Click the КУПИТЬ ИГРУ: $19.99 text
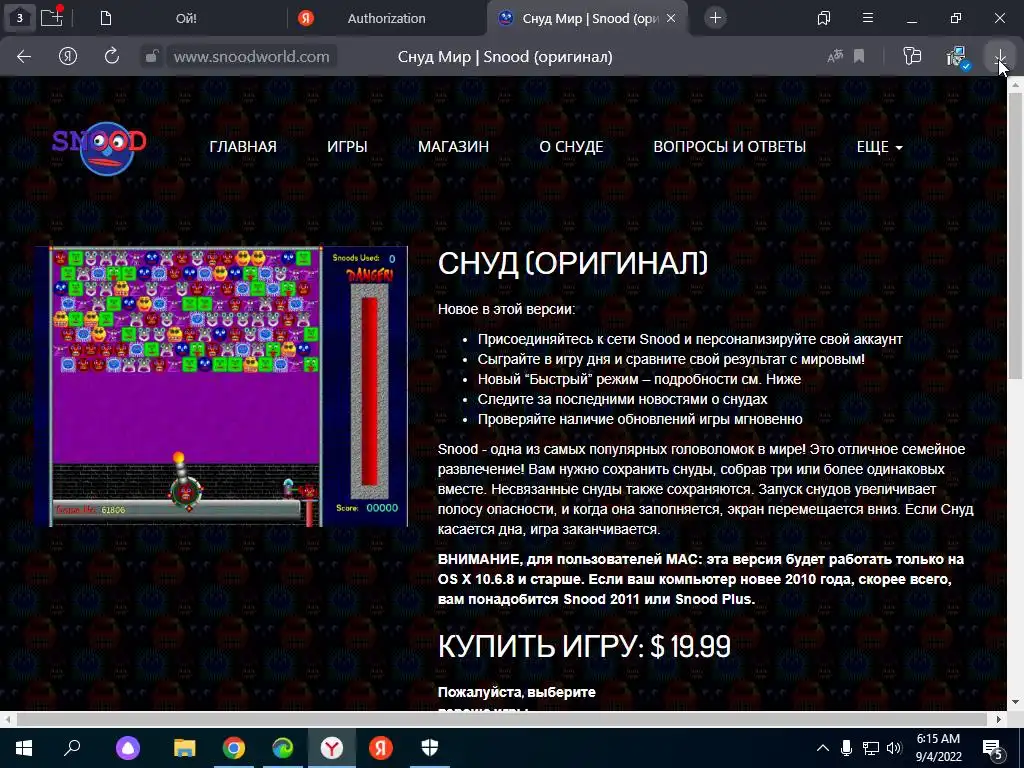The image size is (1024, 768). [584, 647]
